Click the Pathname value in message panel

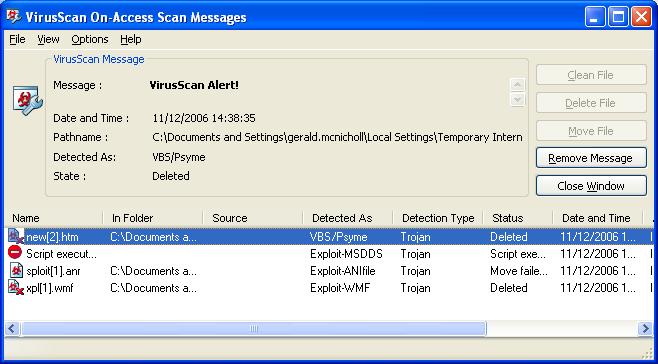pyautogui.click(x=337, y=137)
